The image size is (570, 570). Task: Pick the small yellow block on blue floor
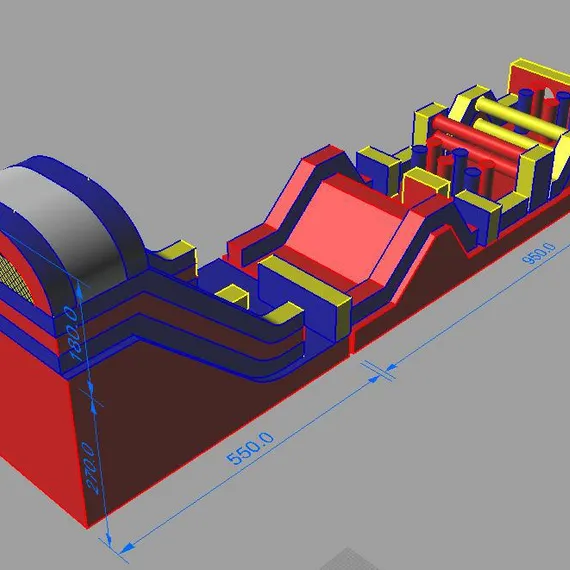point(232,296)
